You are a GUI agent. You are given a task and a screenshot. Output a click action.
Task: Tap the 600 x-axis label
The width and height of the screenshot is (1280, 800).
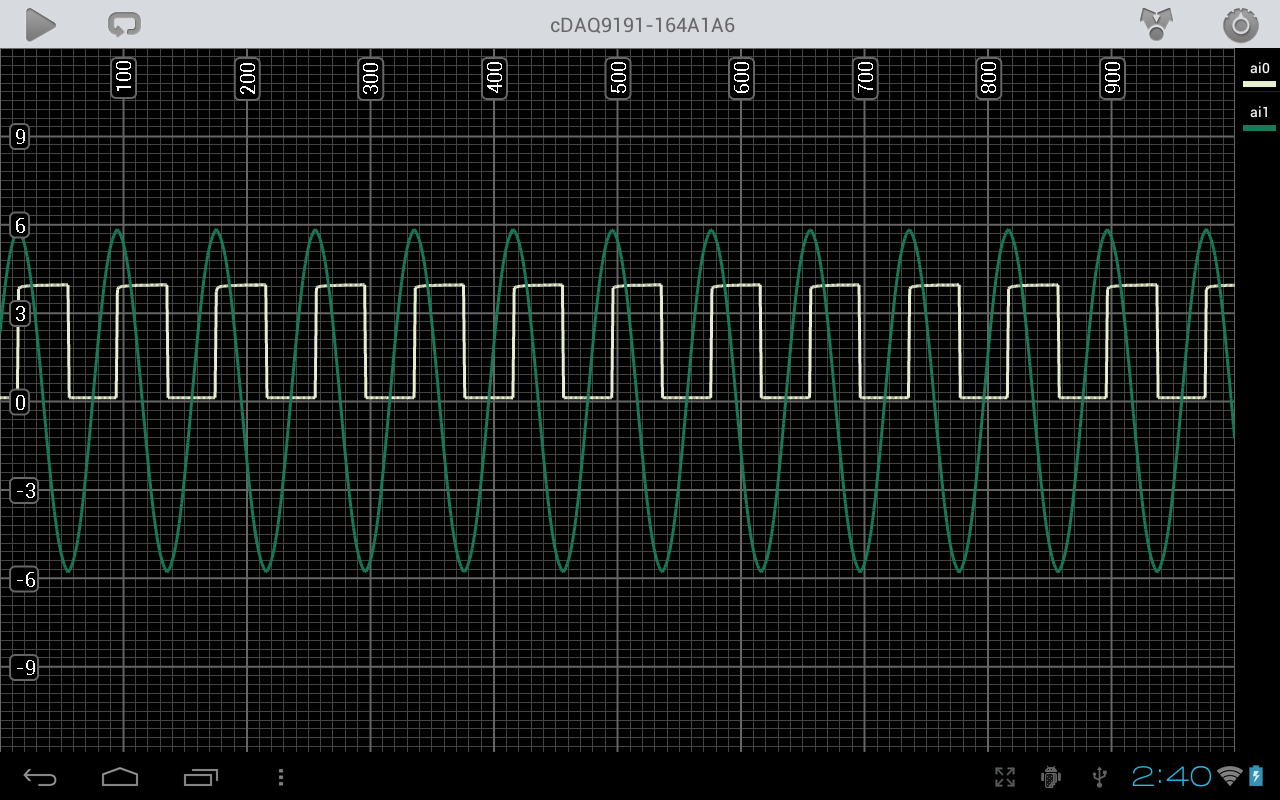pyautogui.click(x=741, y=77)
